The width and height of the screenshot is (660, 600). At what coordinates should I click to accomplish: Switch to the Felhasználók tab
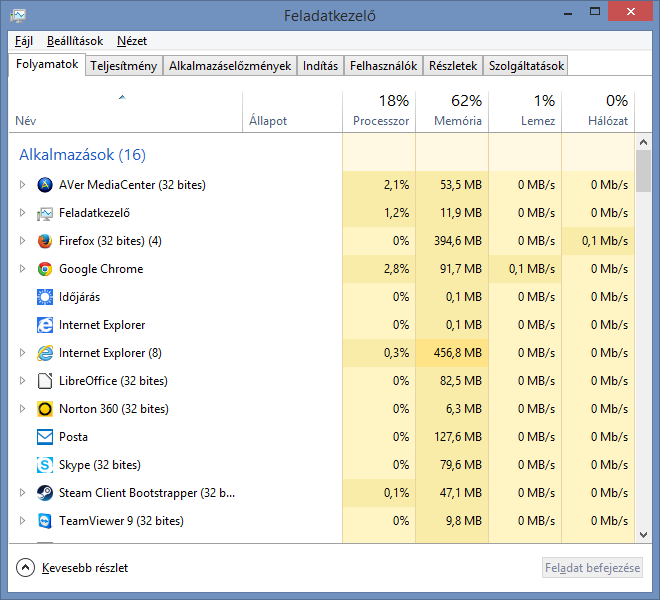pyautogui.click(x=383, y=66)
